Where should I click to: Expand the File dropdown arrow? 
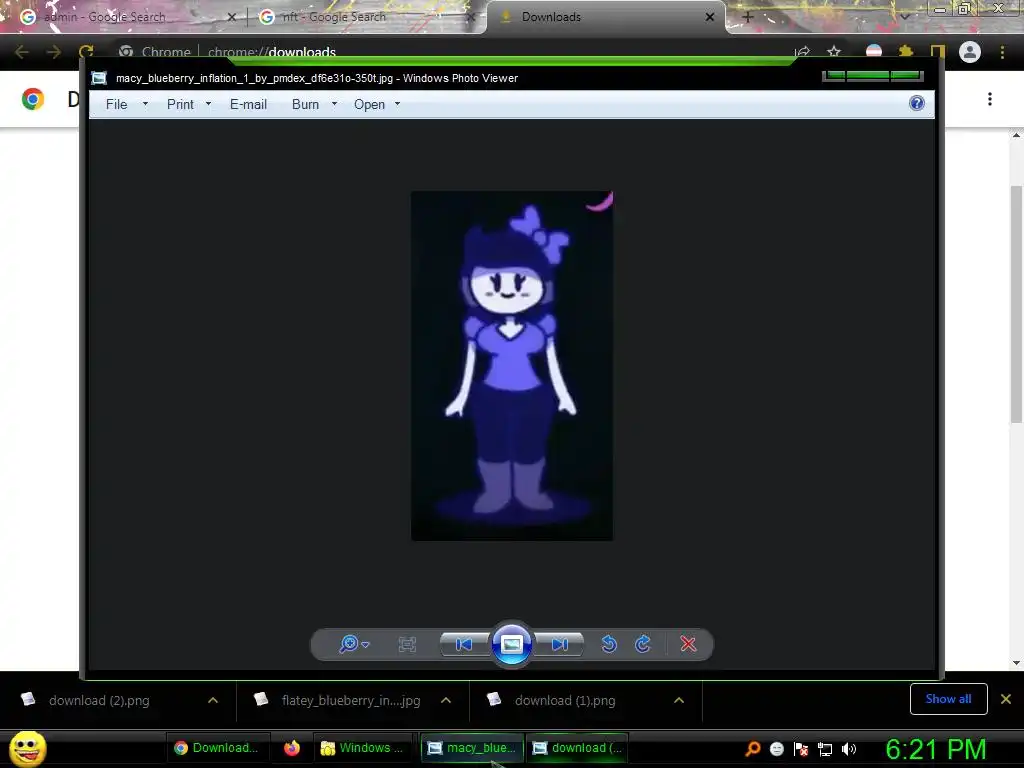tap(145, 104)
